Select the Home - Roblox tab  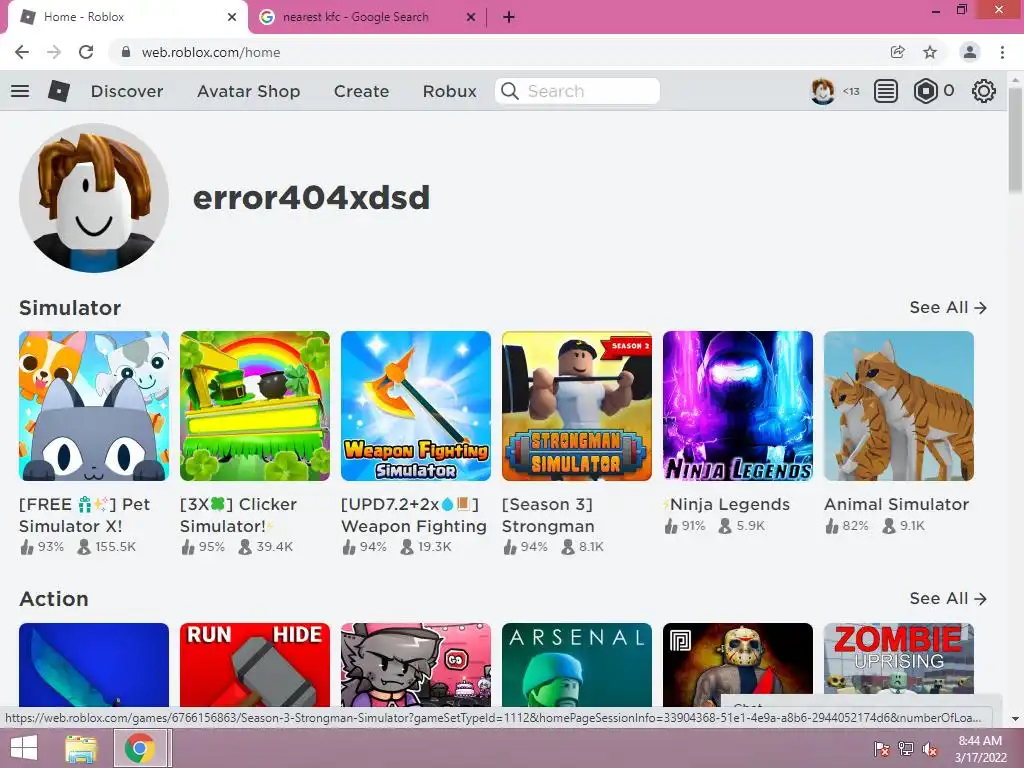point(127,17)
